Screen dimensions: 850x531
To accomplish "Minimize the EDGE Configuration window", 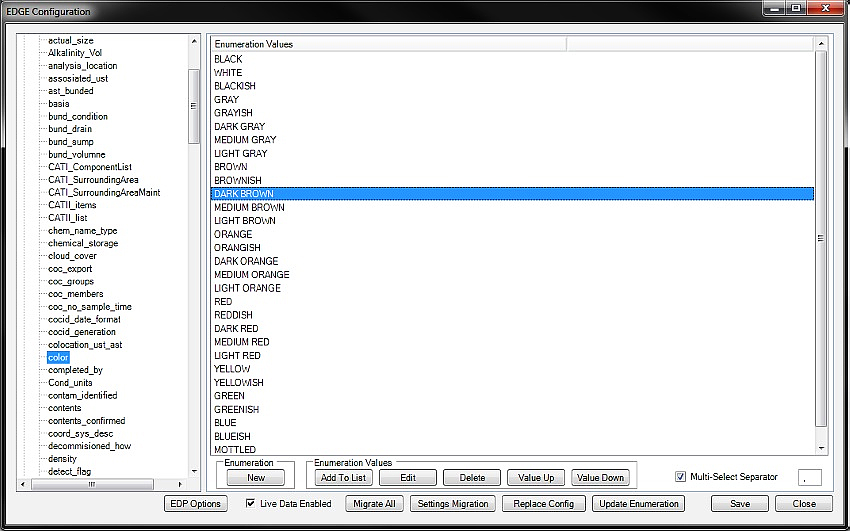I will [775, 8].
